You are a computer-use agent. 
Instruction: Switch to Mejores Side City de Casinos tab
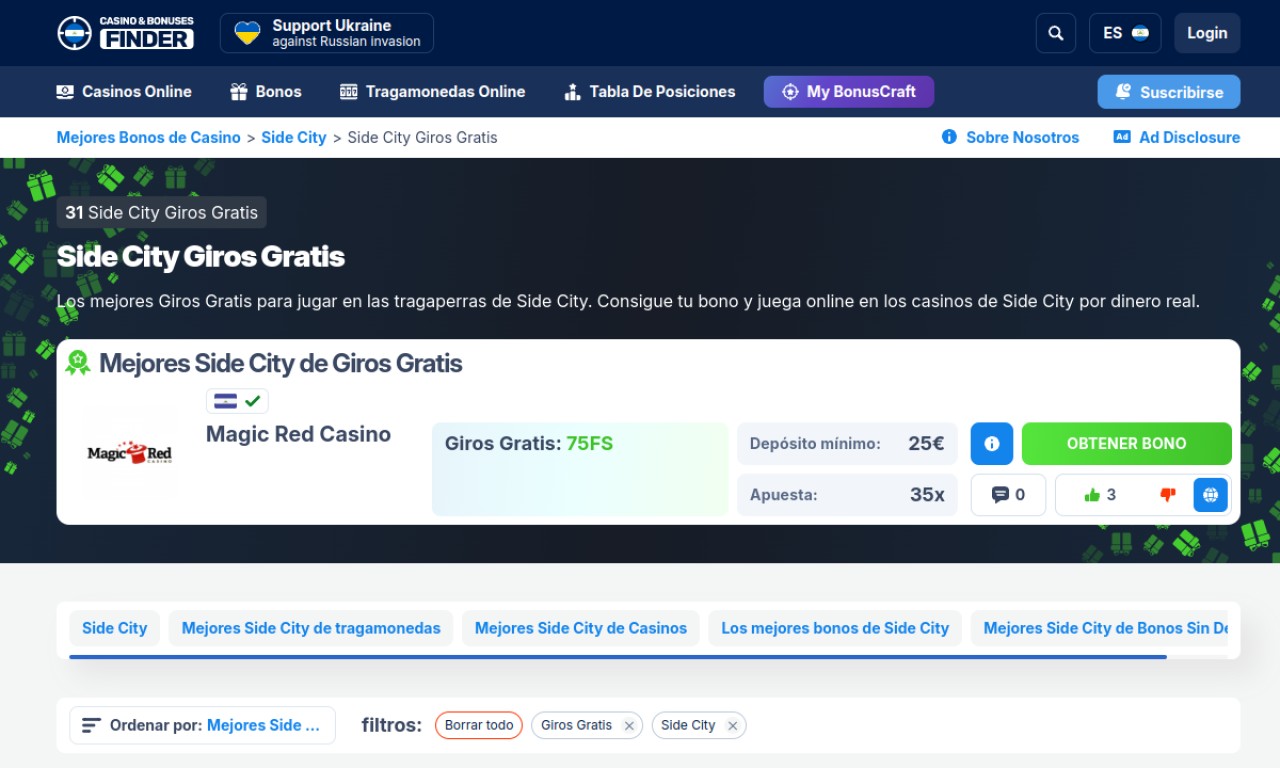click(x=580, y=628)
